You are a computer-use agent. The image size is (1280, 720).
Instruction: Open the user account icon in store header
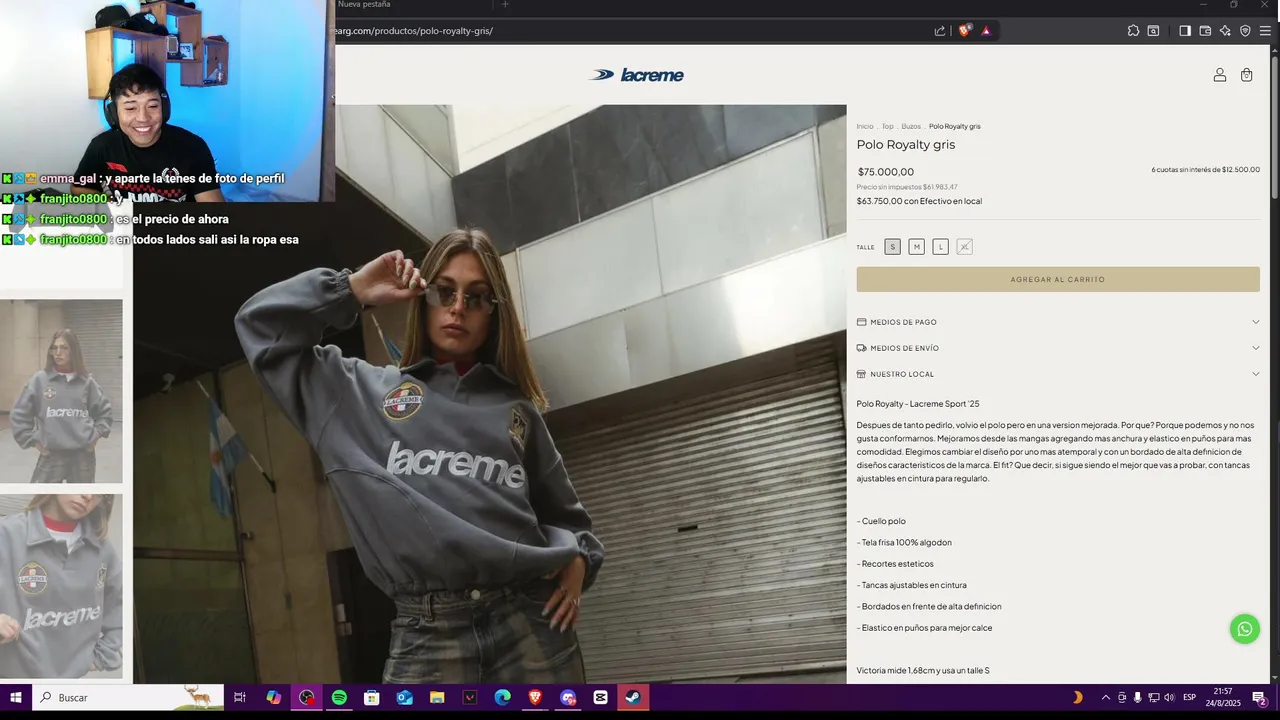(1219, 75)
